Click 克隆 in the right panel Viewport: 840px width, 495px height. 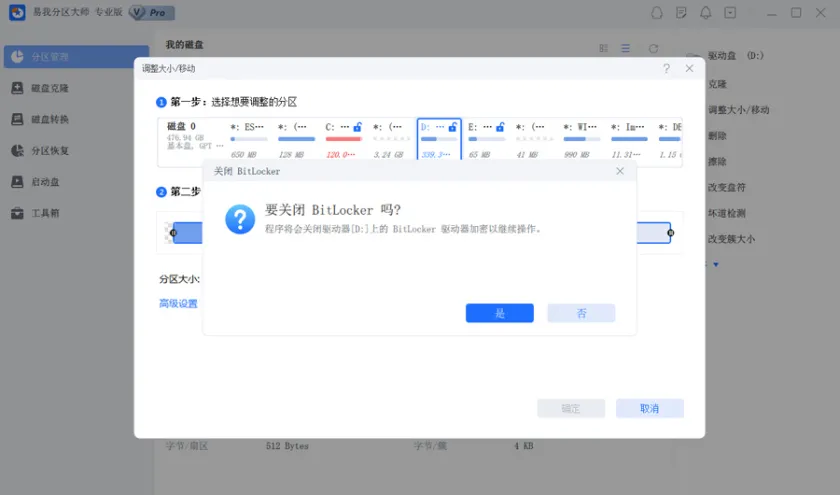[717, 84]
